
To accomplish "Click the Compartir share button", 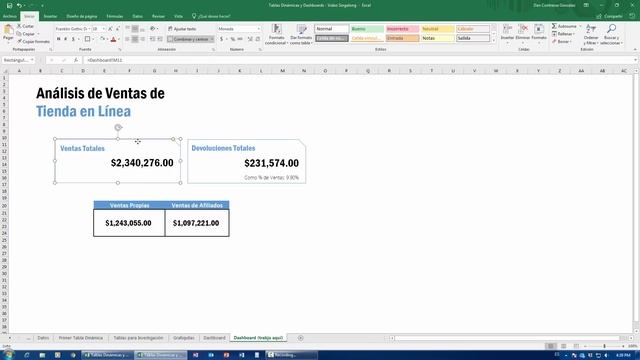I will [609, 16].
